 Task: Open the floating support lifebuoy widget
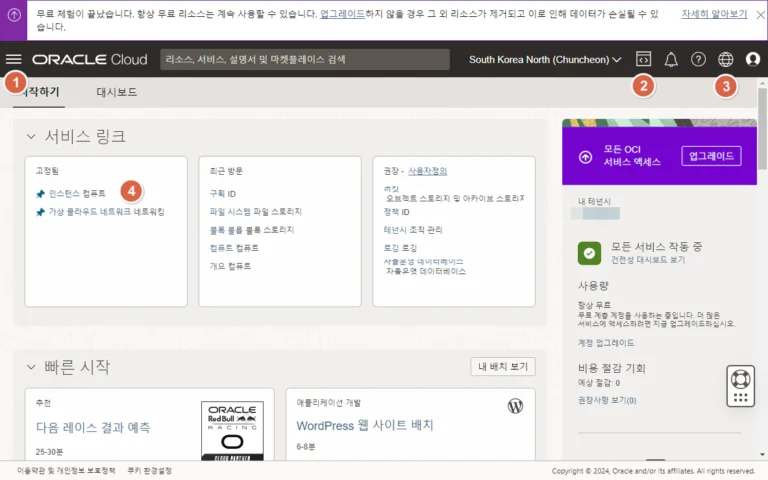point(740,386)
